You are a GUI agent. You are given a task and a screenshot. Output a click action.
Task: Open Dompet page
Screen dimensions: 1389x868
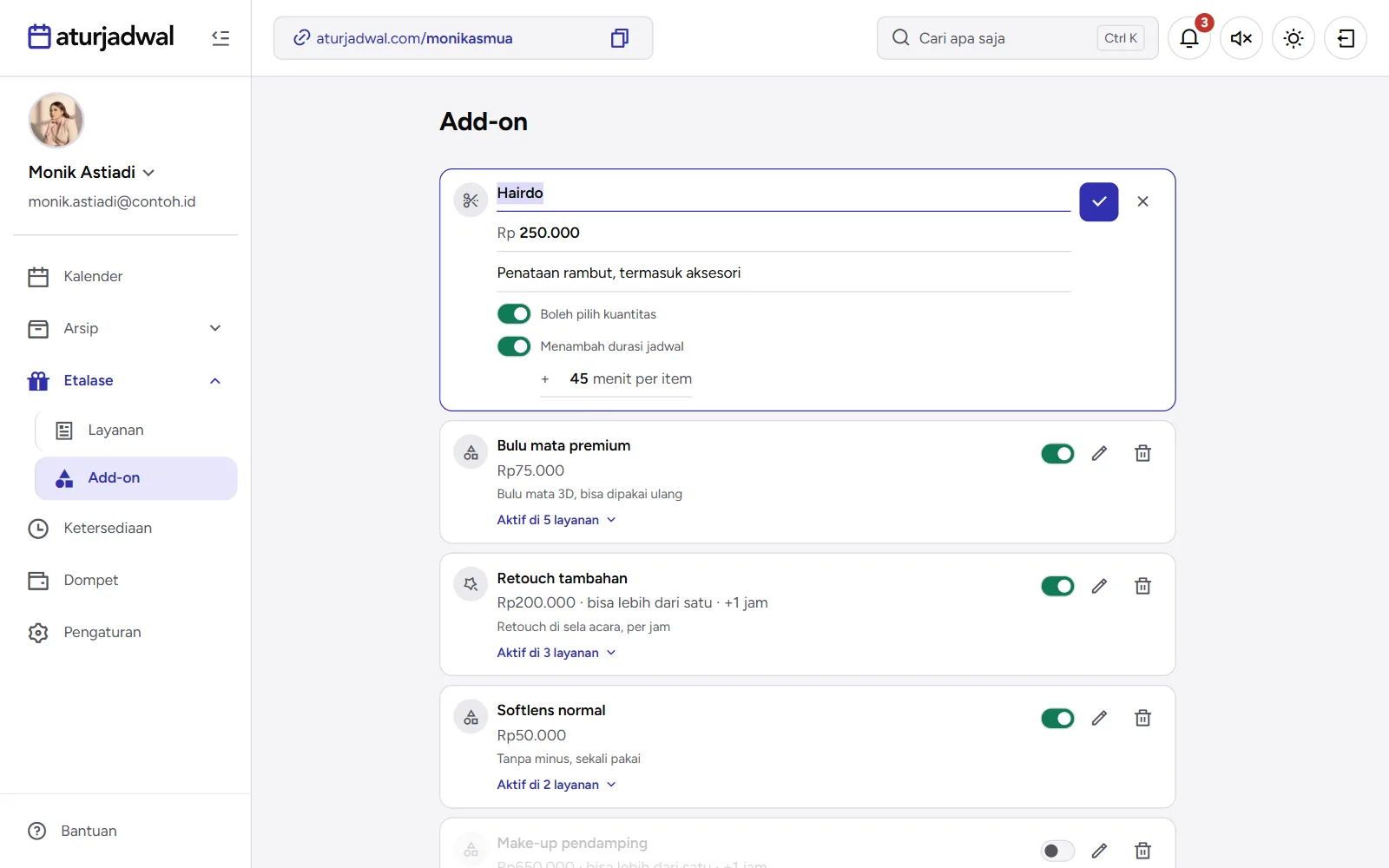coord(125,581)
